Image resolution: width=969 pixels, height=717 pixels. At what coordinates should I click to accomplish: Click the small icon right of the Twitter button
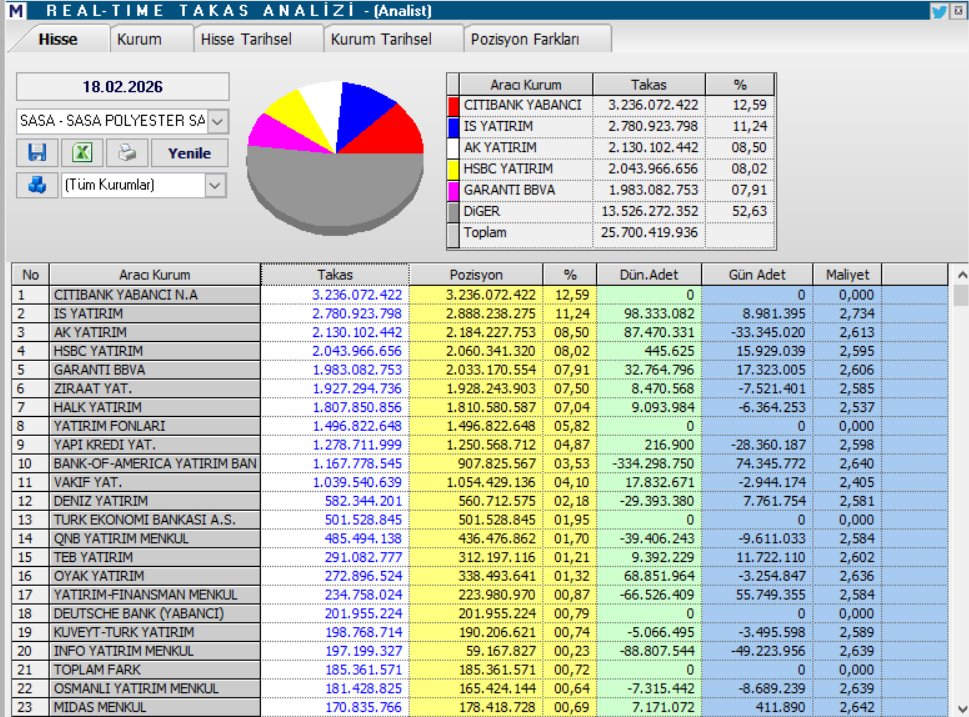coord(959,10)
